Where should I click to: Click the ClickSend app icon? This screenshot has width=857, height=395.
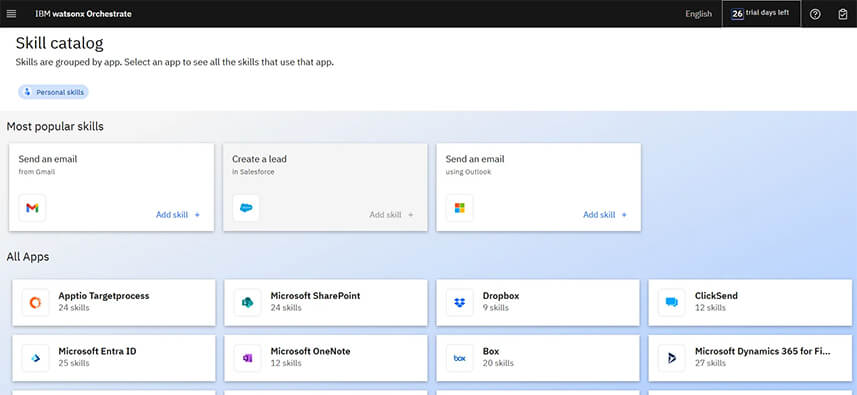(x=672, y=302)
